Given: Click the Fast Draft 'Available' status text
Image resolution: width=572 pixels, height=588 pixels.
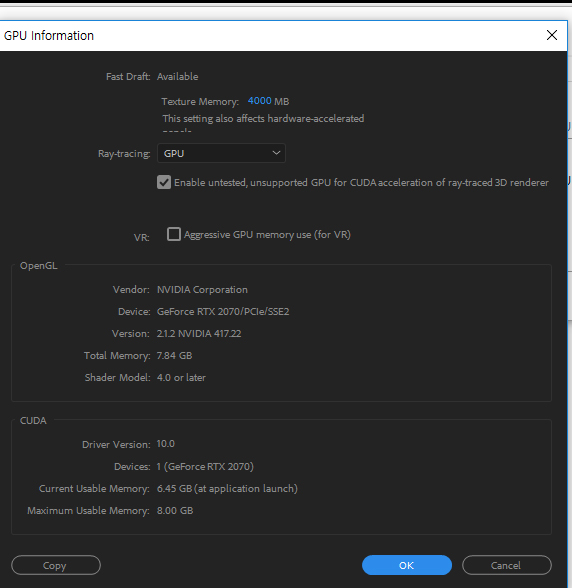Looking at the screenshot, I should 178,76.
